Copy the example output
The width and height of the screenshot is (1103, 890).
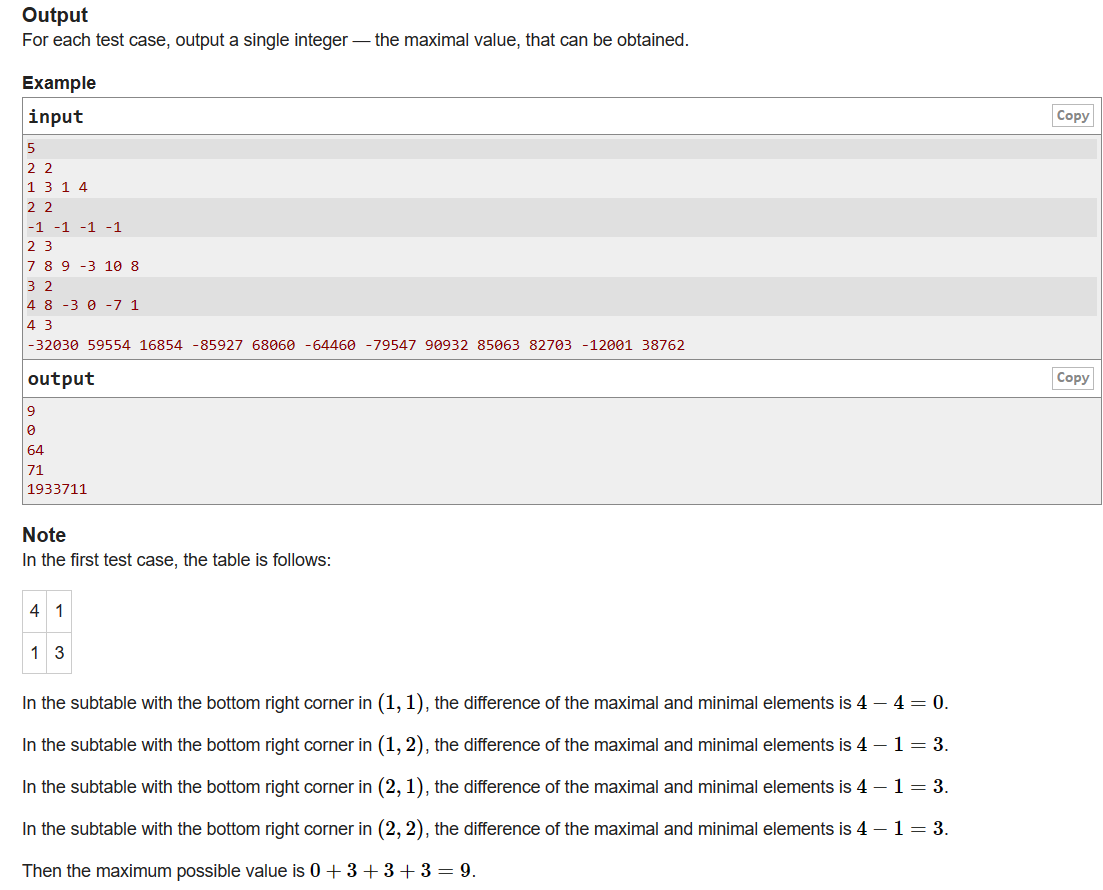(x=1072, y=378)
